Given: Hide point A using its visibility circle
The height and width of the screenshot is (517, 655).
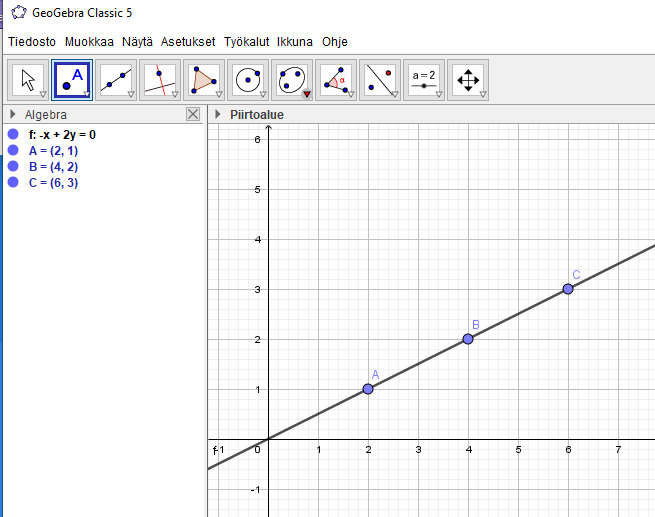Looking at the screenshot, I should [x=13, y=150].
